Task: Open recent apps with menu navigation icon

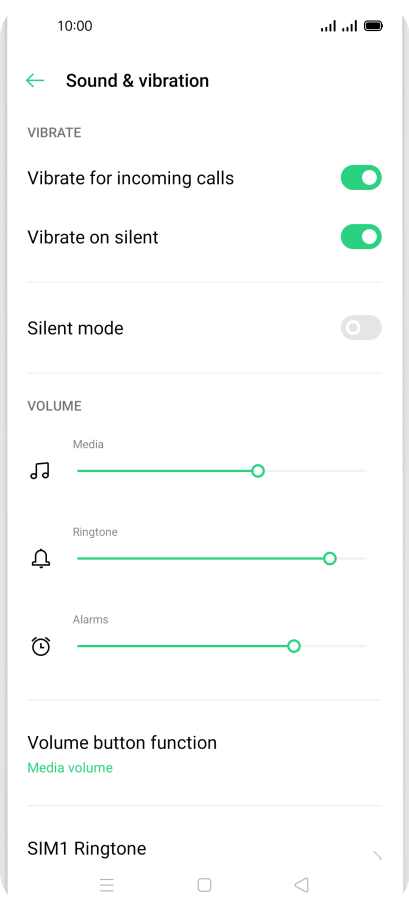Action: (x=107, y=884)
